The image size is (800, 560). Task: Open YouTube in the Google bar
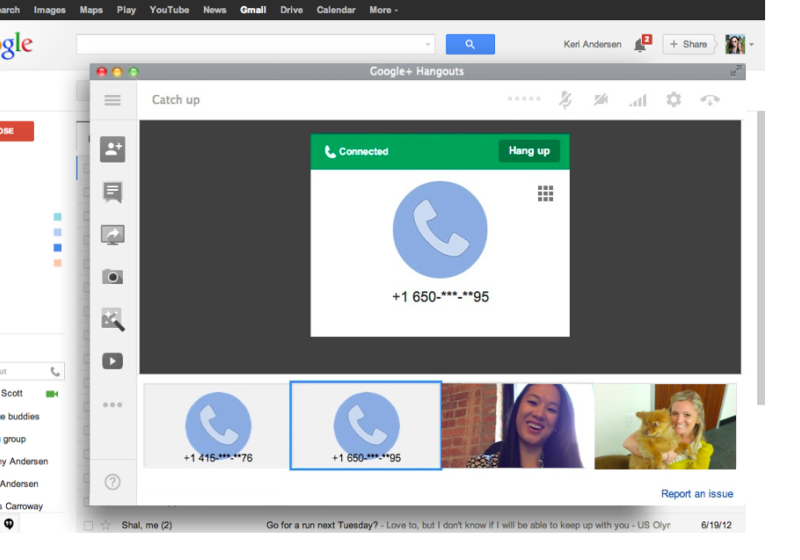tap(169, 10)
